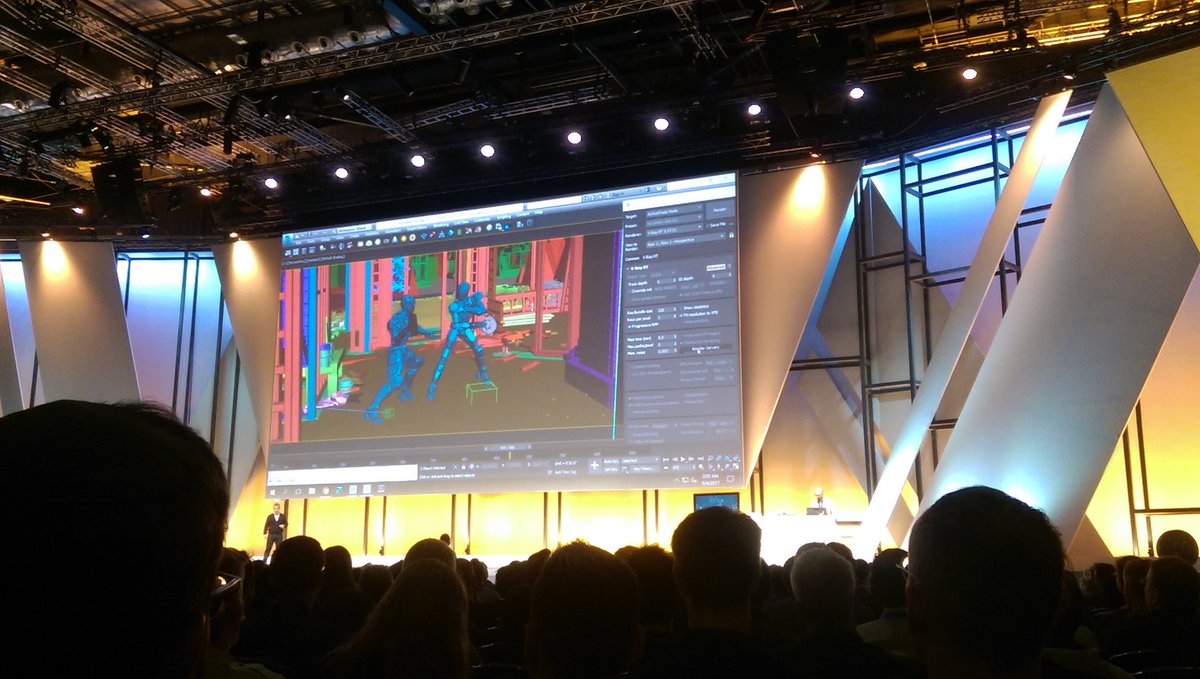Open the Target dropdown showing ActiveShade Mode
The image size is (1200, 679).
(675, 210)
